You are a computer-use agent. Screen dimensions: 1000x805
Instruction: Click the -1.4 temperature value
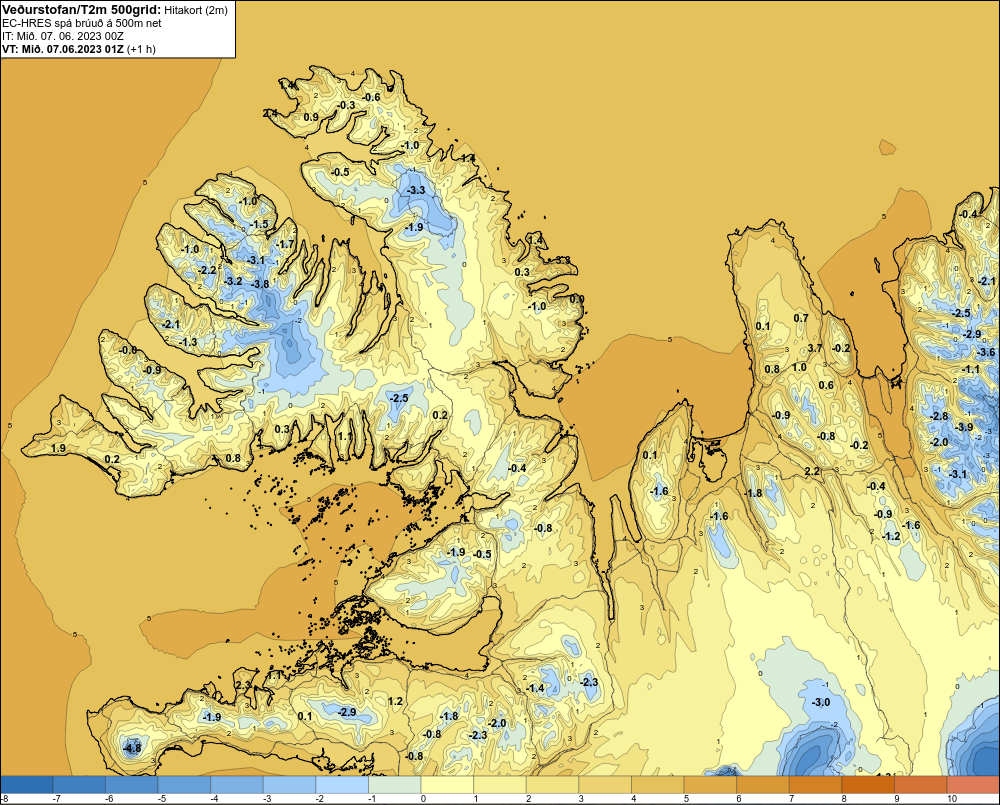(536, 688)
